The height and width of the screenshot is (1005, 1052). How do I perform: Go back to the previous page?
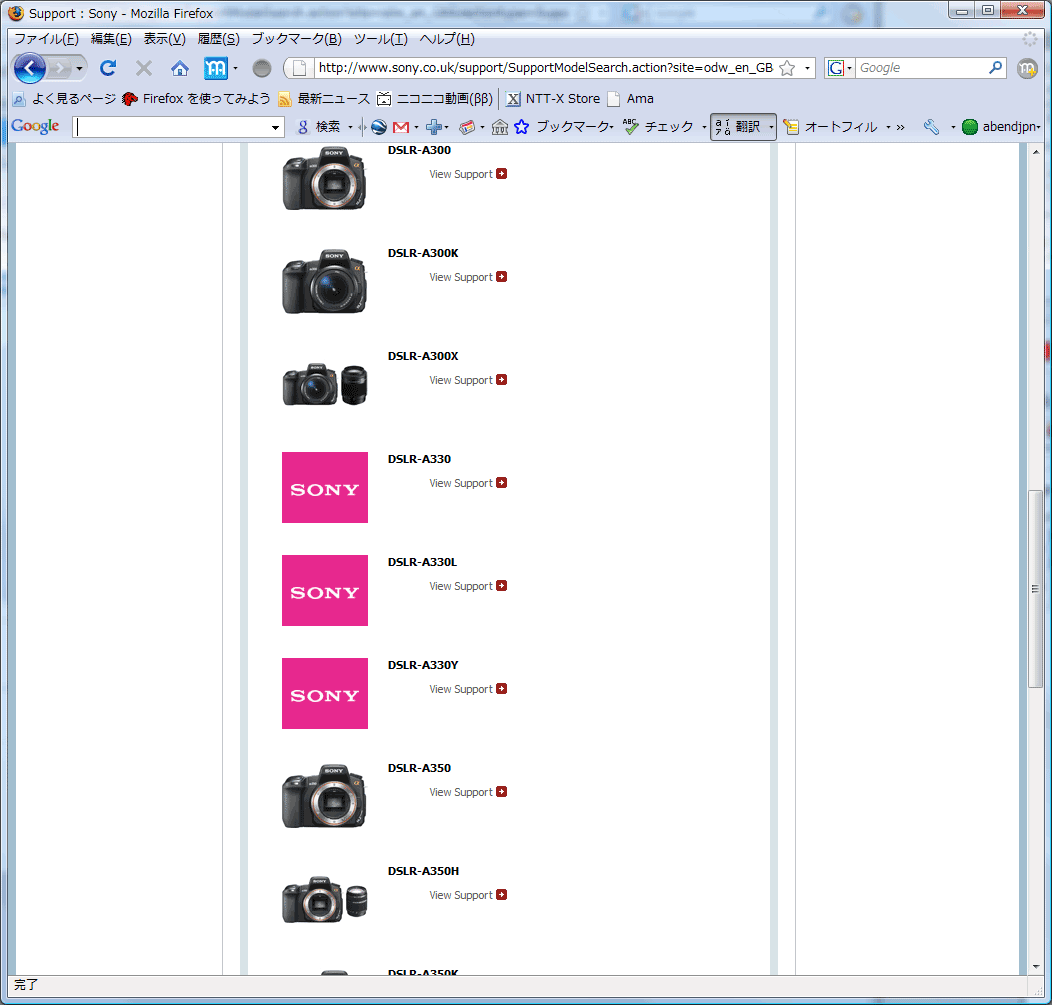tap(30, 68)
